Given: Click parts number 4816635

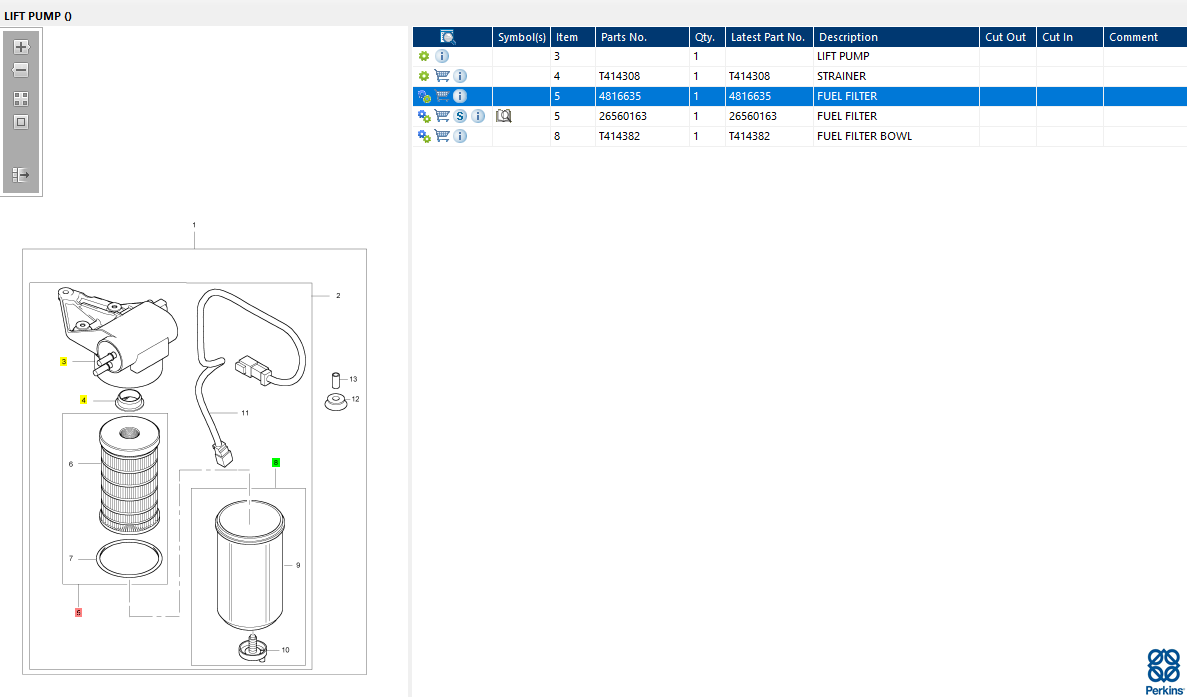Looking at the screenshot, I should [x=619, y=96].
